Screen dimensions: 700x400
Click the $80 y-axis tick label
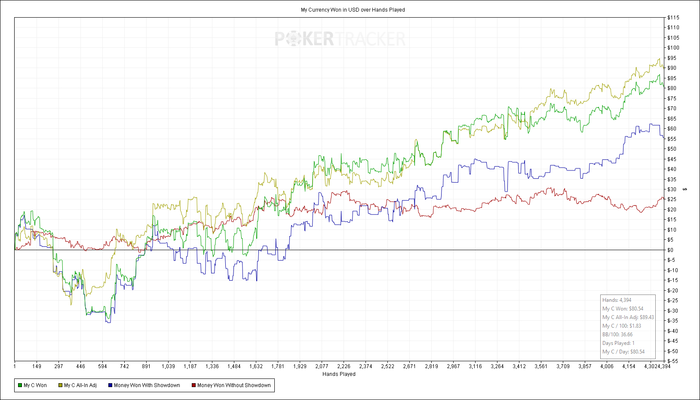tap(672, 88)
